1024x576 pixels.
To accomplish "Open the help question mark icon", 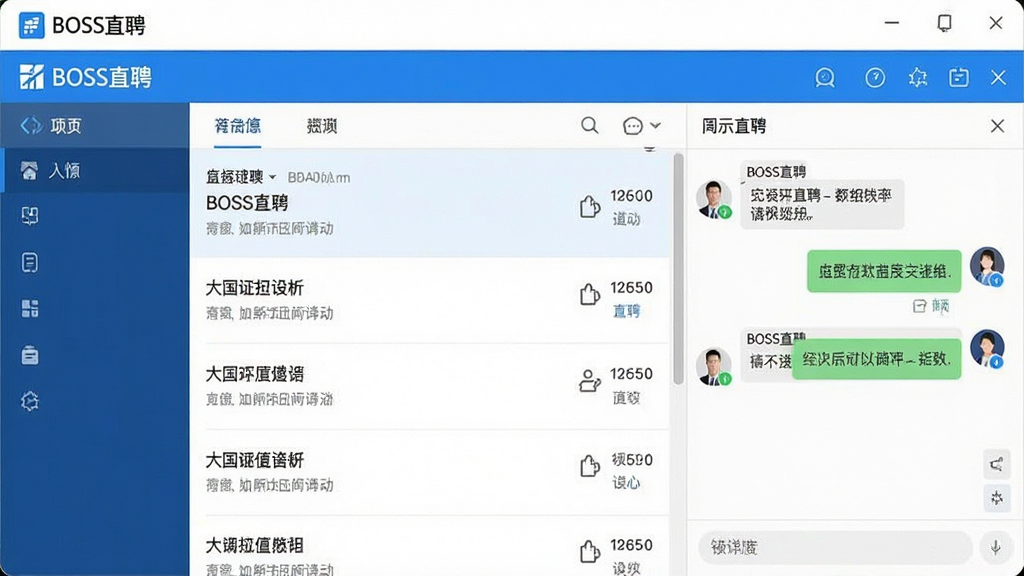I will [x=875, y=78].
